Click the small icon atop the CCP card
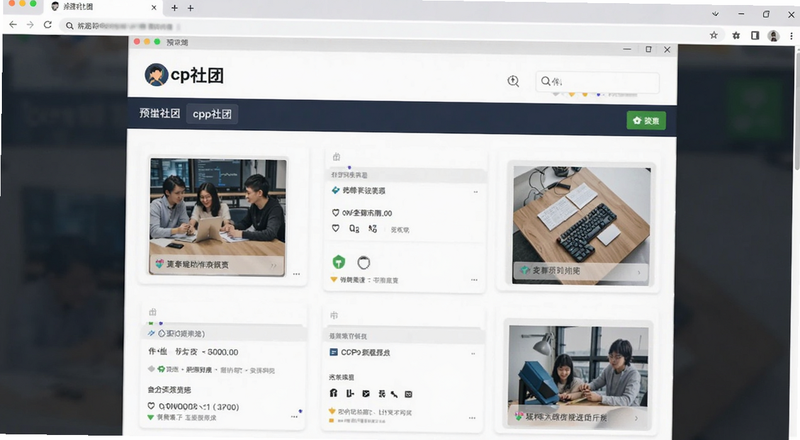The height and width of the screenshot is (440, 800). click(x=334, y=315)
